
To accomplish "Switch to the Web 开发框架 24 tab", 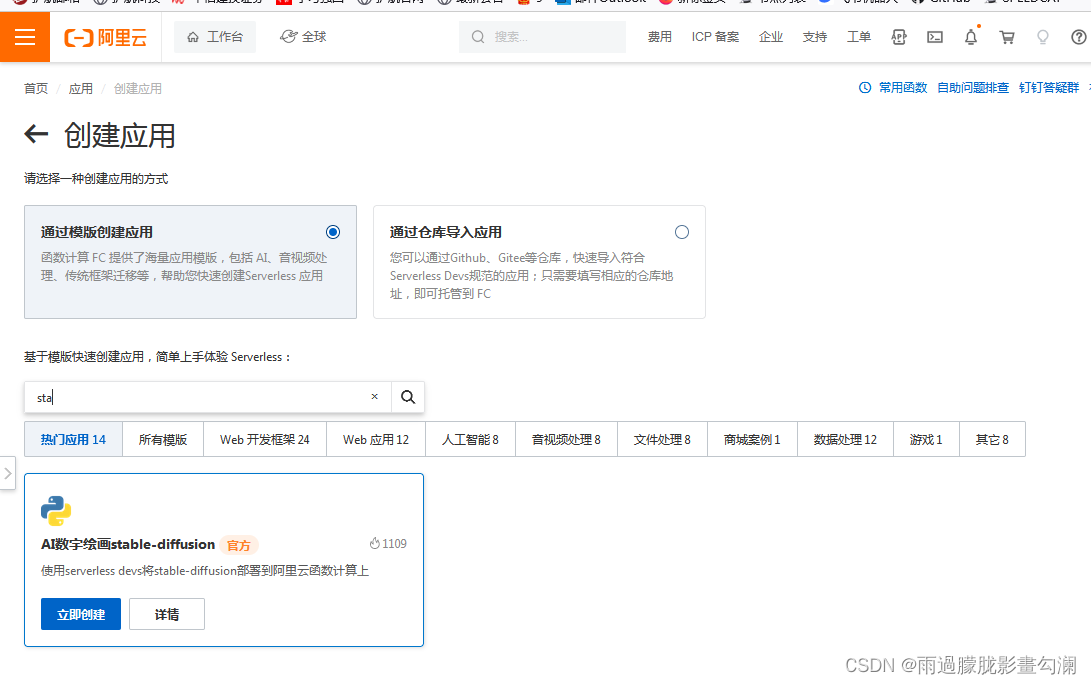I will click(264, 439).
